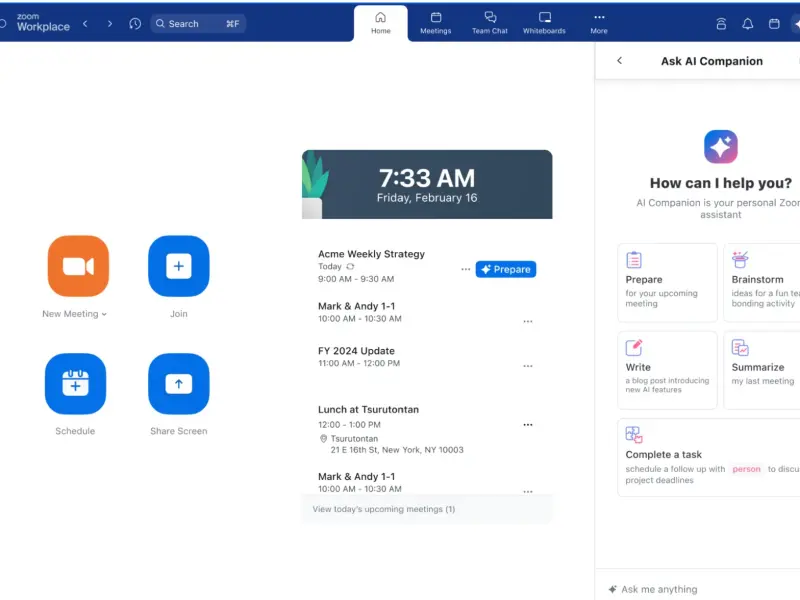The width and height of the screenshot is (800, 600).
Task: Go to the Team Chat tab
Action: tap(490, 23)
